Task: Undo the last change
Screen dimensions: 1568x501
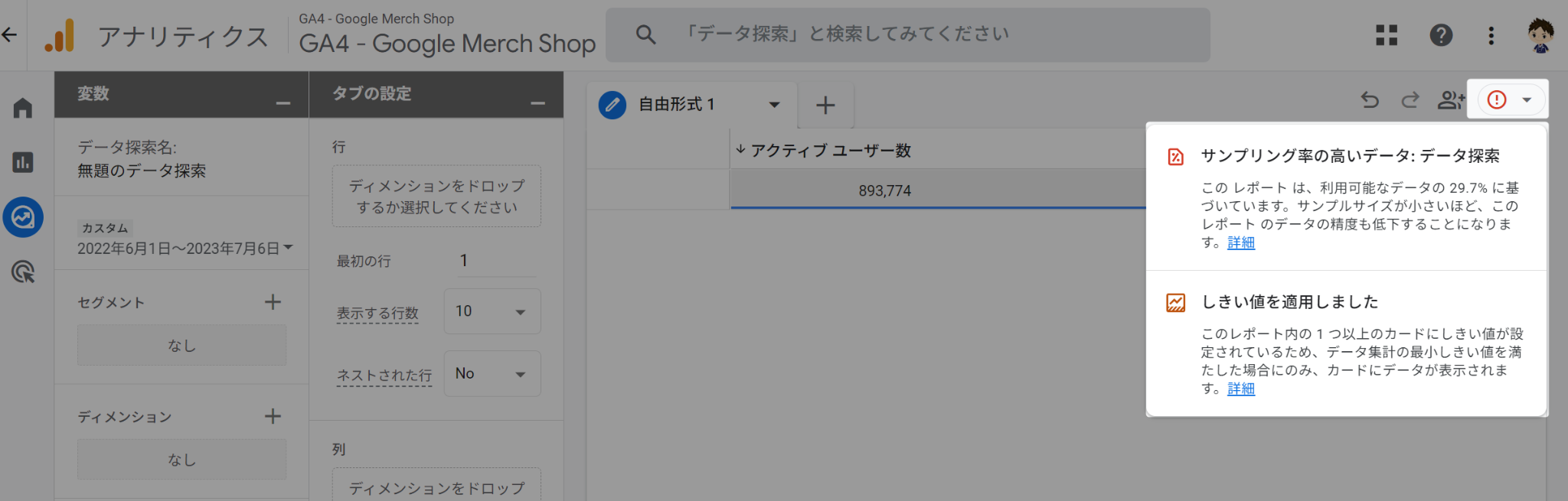Action: point(1370,100)
